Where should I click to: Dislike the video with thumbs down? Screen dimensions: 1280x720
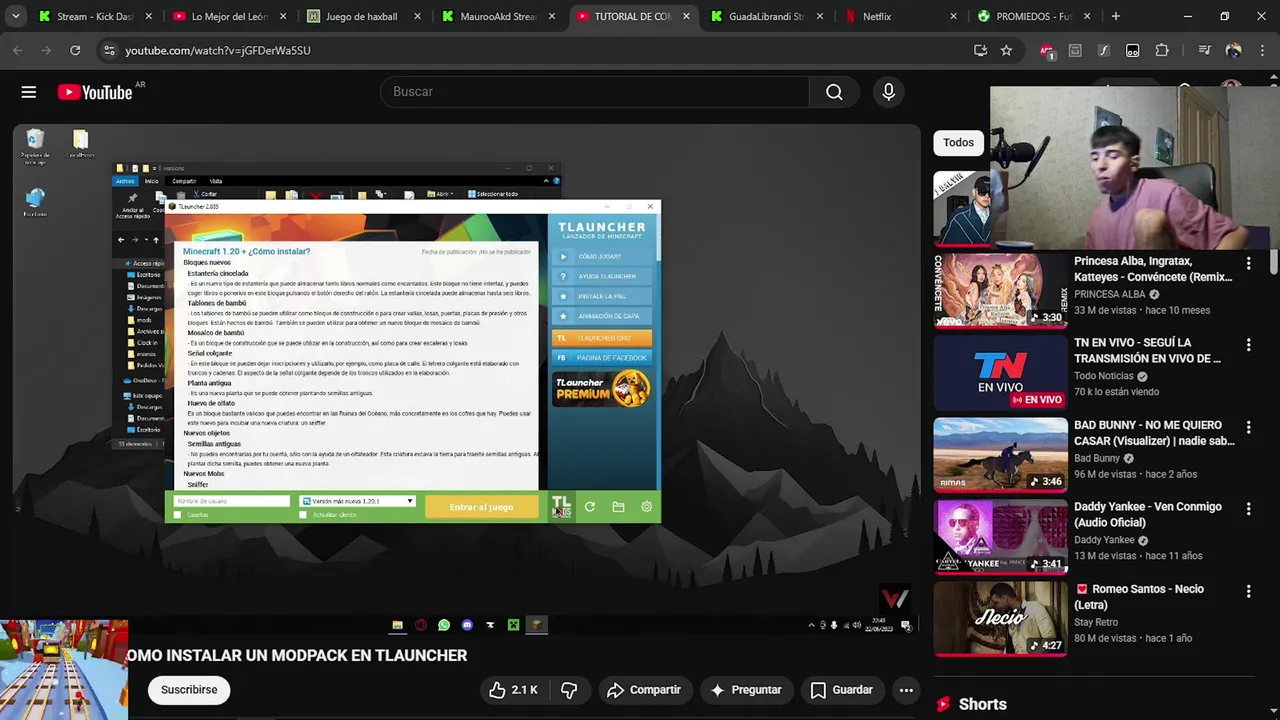(569, 690)
